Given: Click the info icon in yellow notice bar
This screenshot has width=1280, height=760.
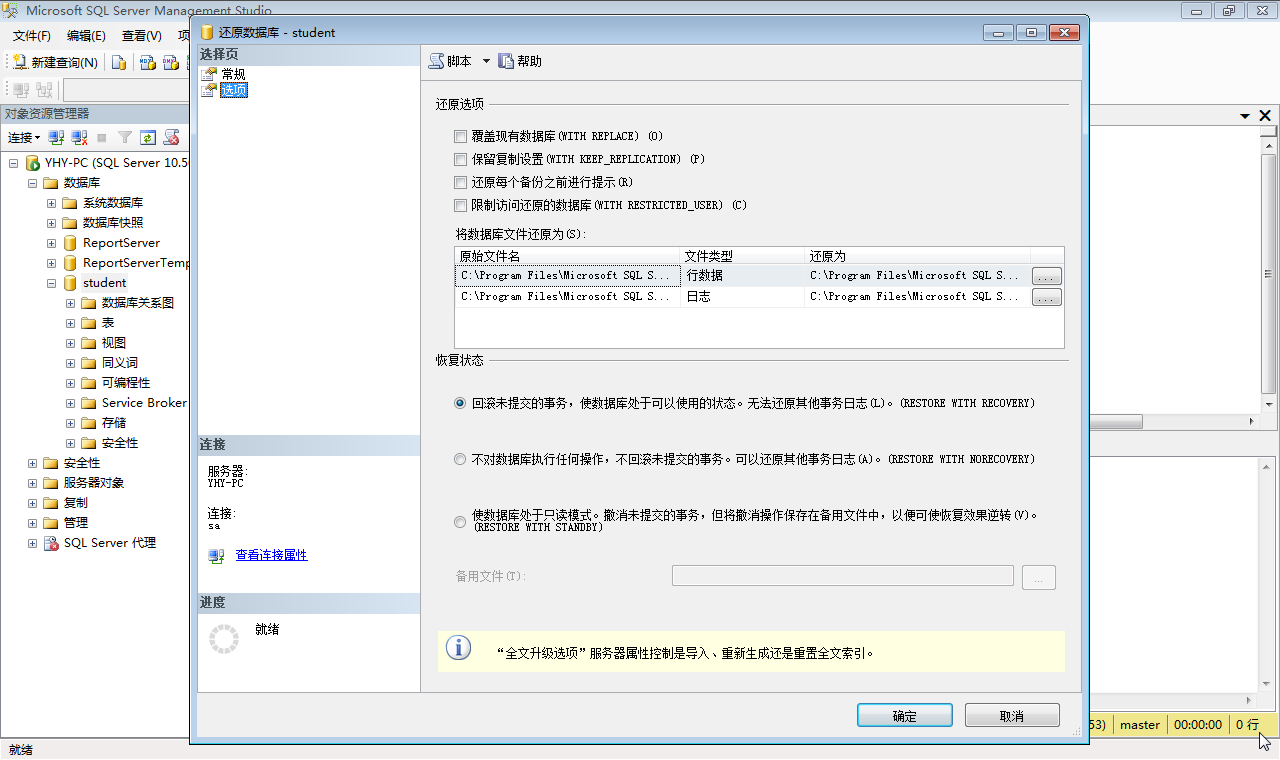Looking at the screenshot, I should (x=458, y=648).
